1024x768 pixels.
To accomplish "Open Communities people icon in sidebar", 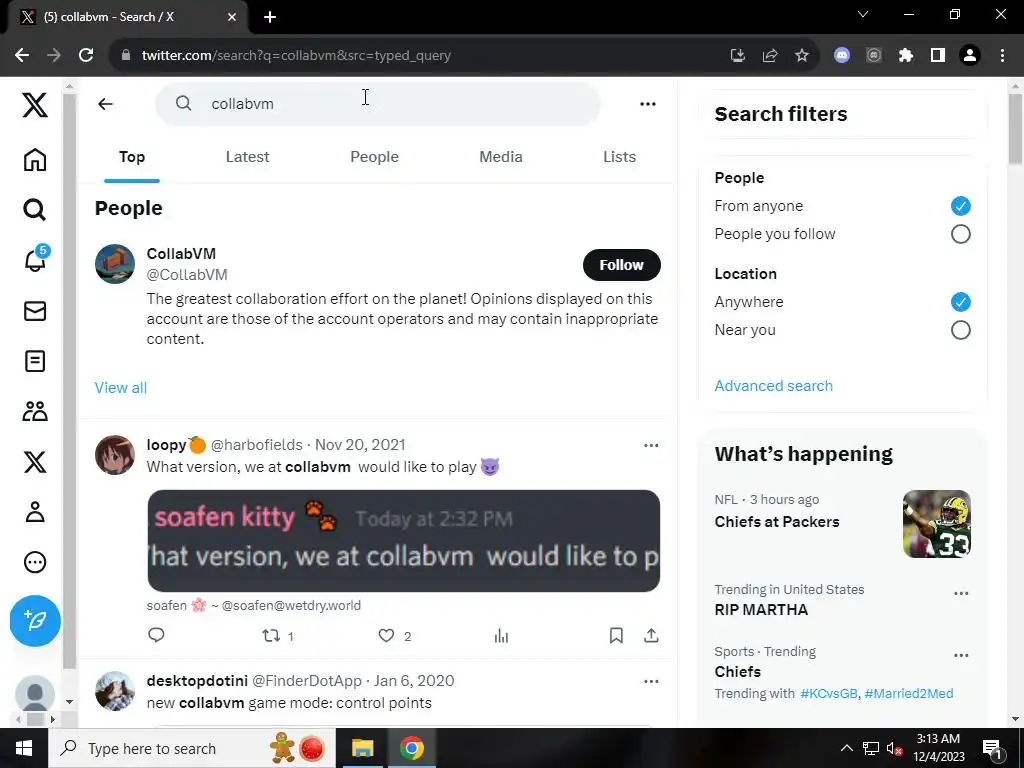I will click(x=35, y=411).
